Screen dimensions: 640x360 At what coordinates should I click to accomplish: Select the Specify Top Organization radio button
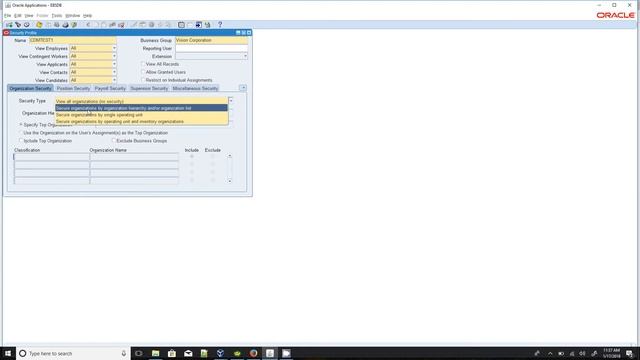pos(21,124)
